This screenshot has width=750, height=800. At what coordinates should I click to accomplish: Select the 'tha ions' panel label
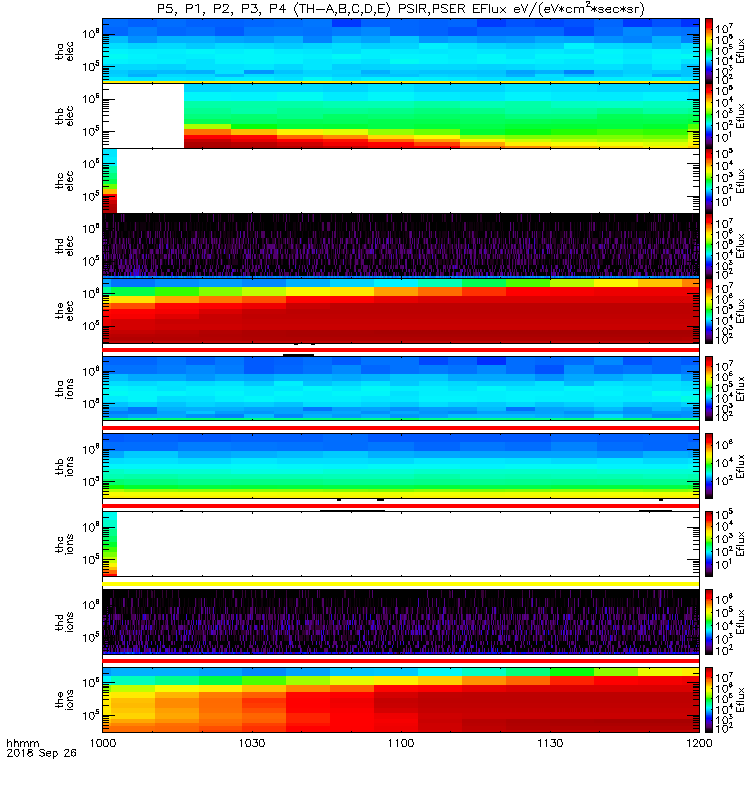(x=65, y=388)
